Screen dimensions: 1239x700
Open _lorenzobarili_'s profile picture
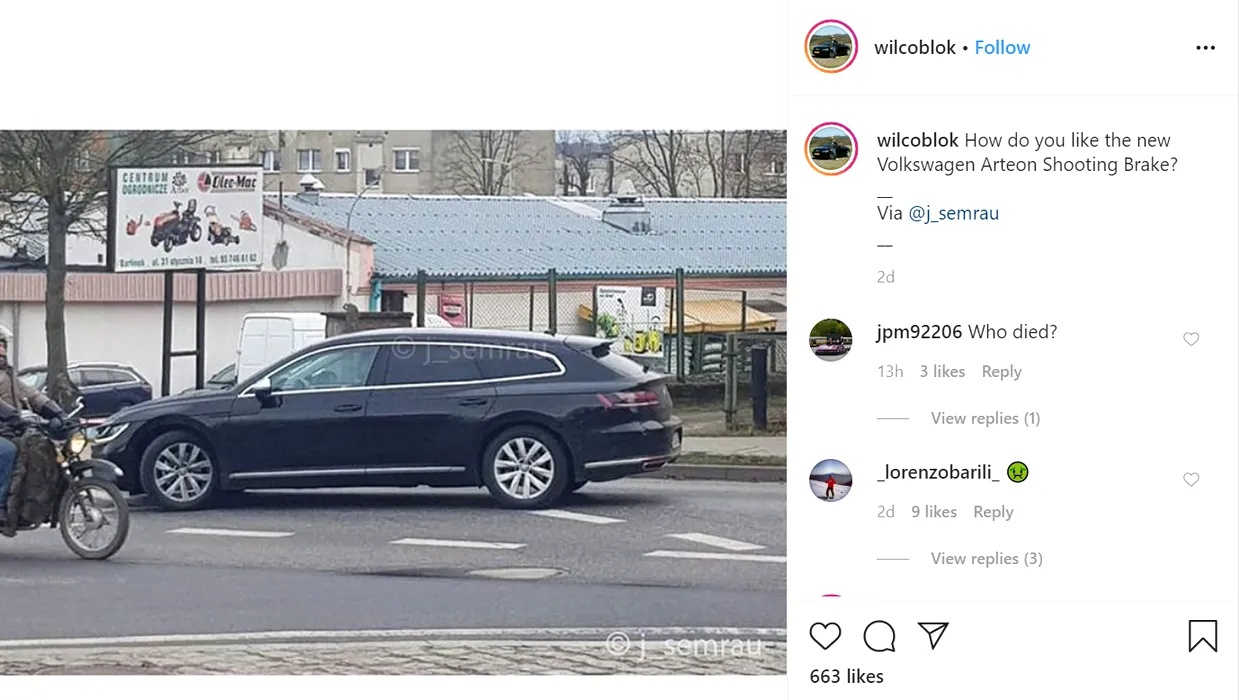pos(831,480)
